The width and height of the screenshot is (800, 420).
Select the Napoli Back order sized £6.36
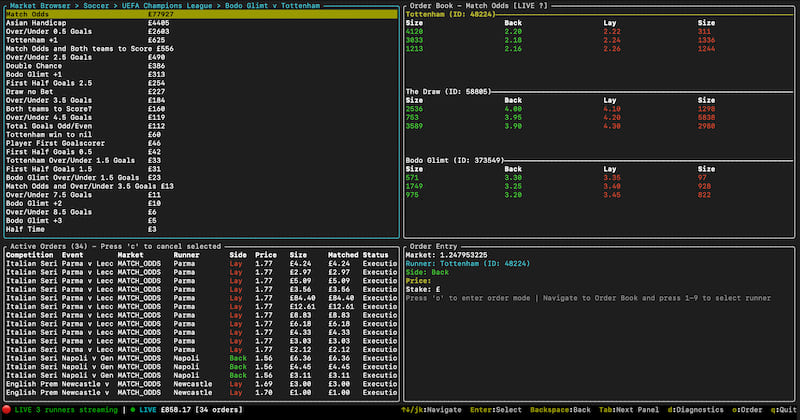(202, 358)
